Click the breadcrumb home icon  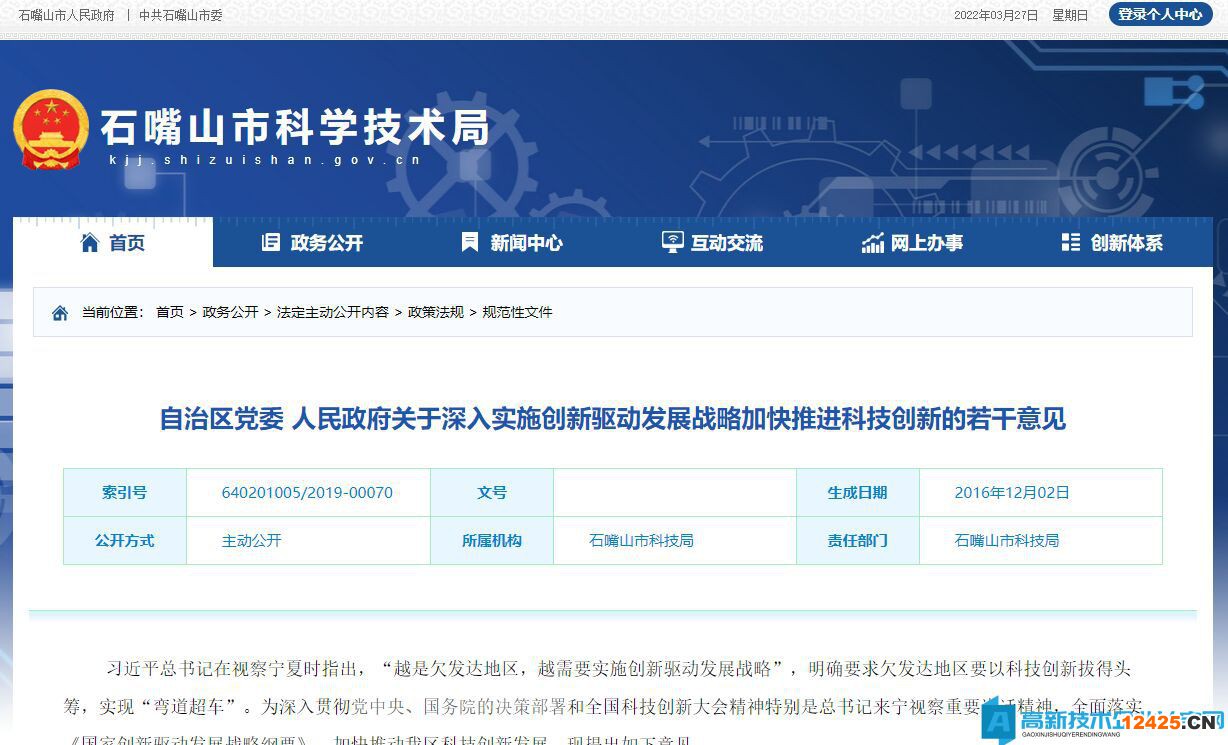(x=60, y=313)
